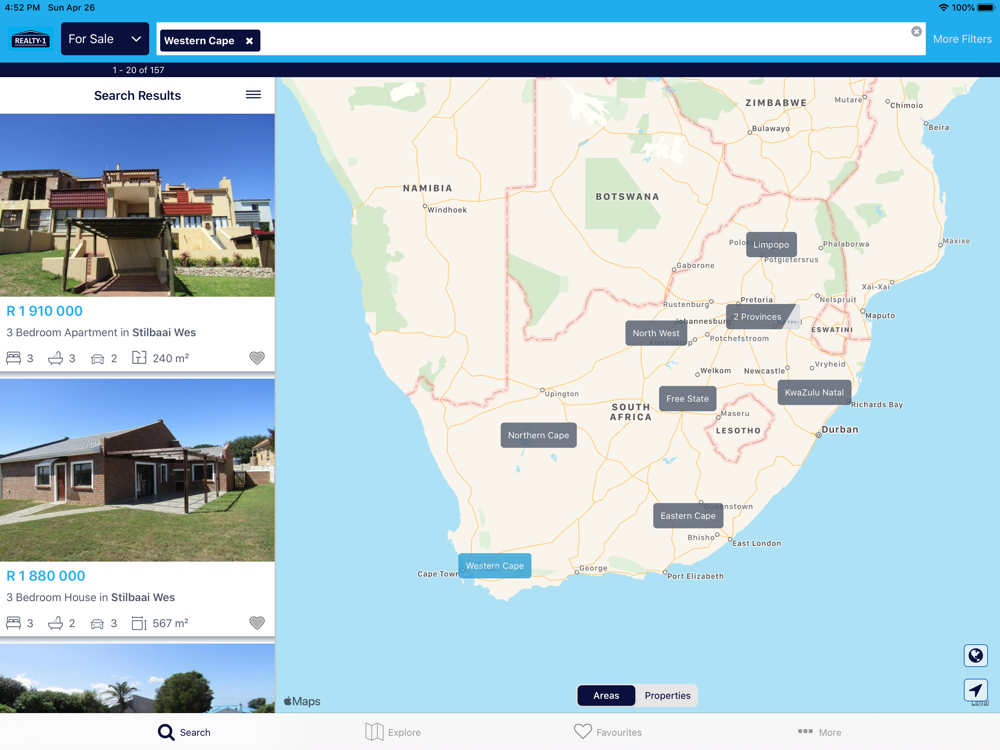The image size is (1000, 750).
Task: Clear the search field with the X icon
Action: (x=916, y=31)
